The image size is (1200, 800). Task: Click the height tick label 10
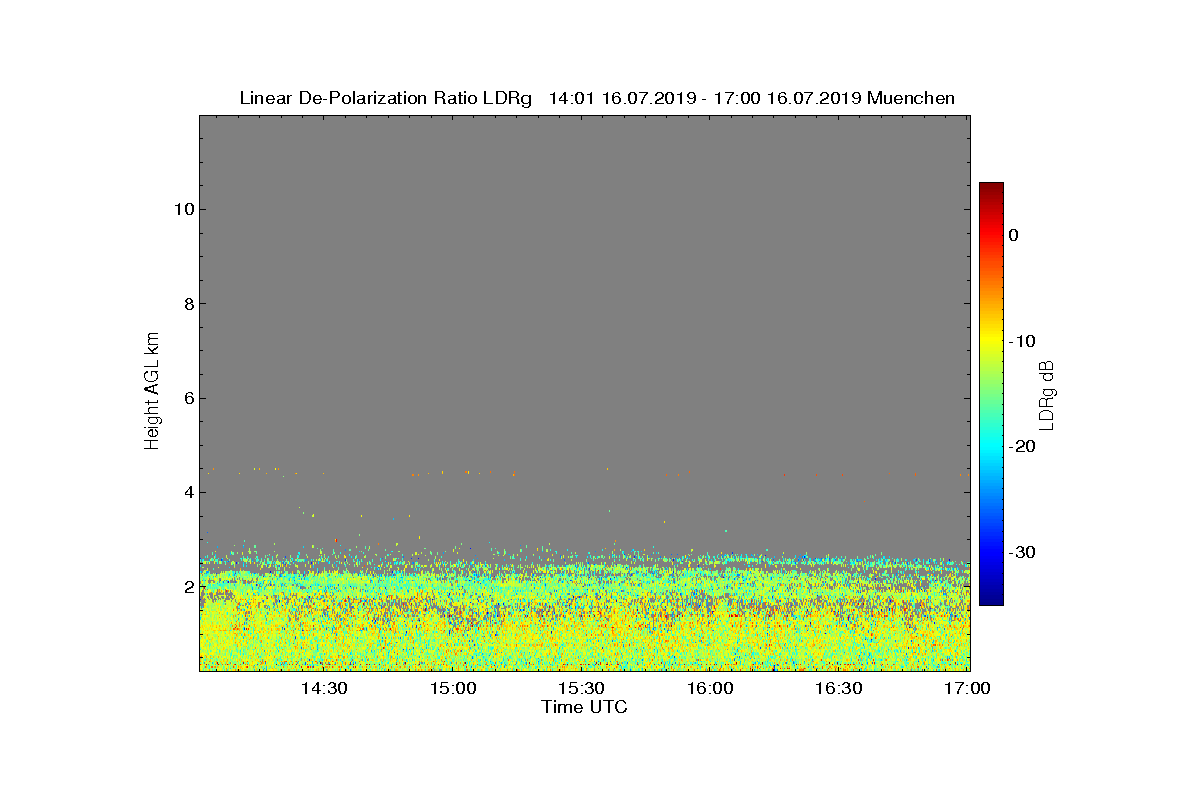point(183,209)
